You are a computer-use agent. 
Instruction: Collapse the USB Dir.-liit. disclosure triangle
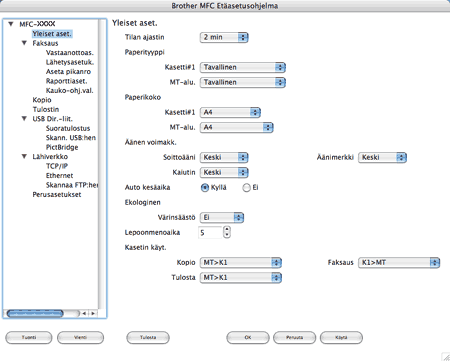click(x=24, y=119)
